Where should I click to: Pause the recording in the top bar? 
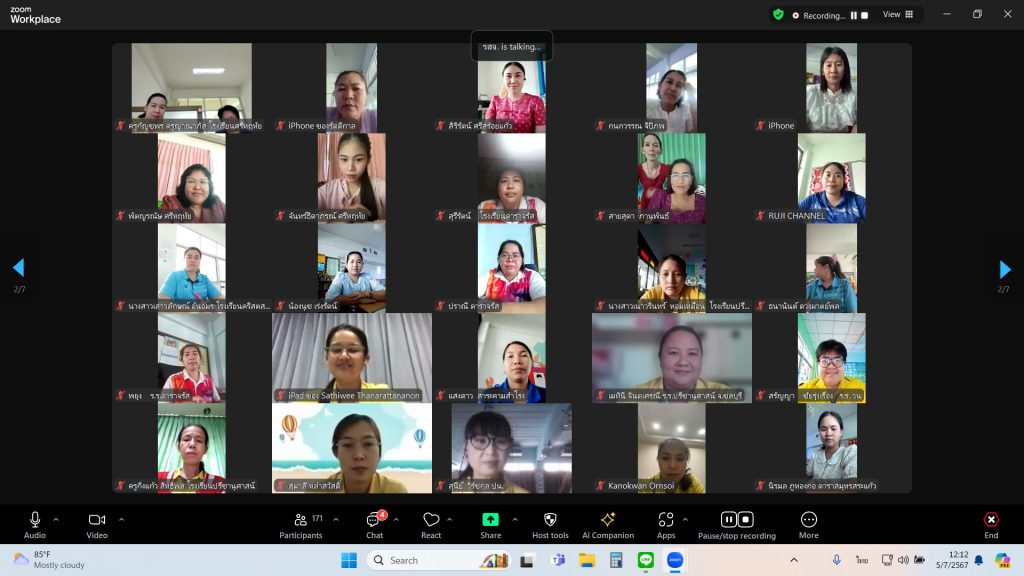coord(854,15)
